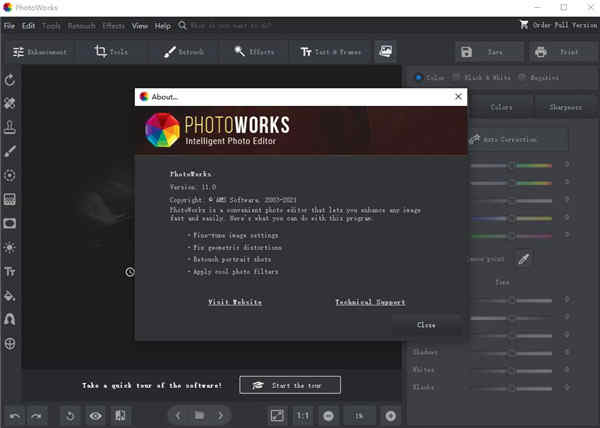Select the Text tool in left sidebar

[10, 272]
